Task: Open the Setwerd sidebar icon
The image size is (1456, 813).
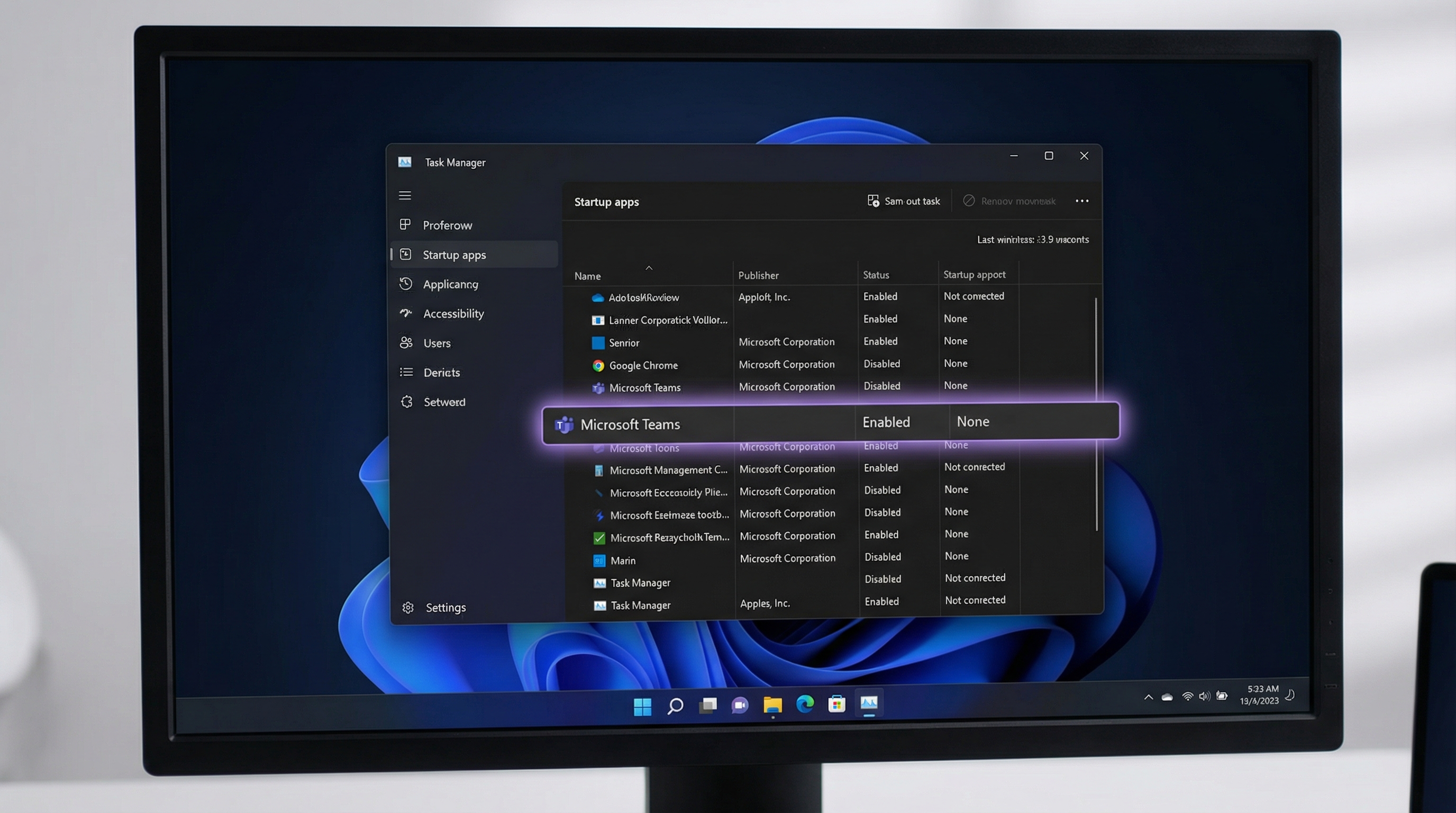Action: (x=407, y=401)
